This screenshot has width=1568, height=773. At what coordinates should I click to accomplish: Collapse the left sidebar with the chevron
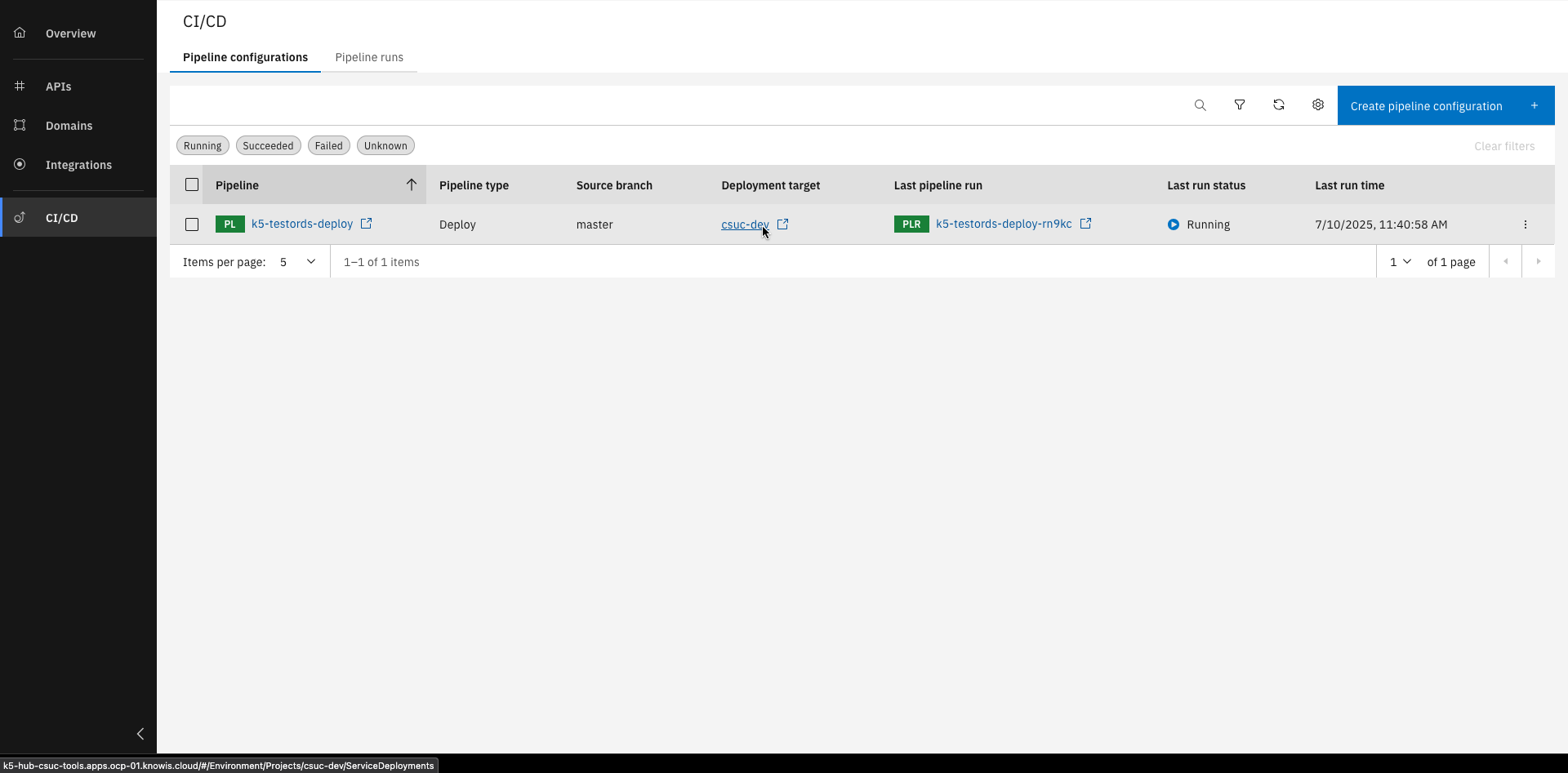(140, 733)
